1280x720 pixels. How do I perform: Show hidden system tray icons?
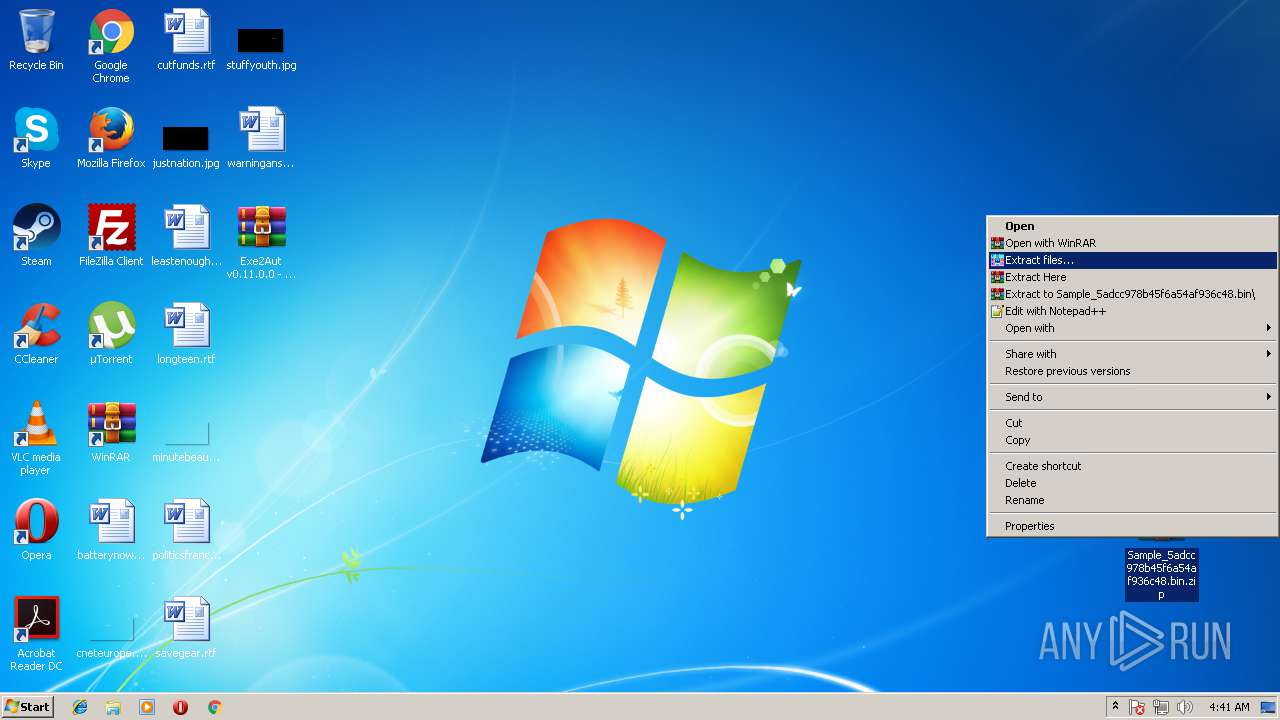(x=1115, y=707)
